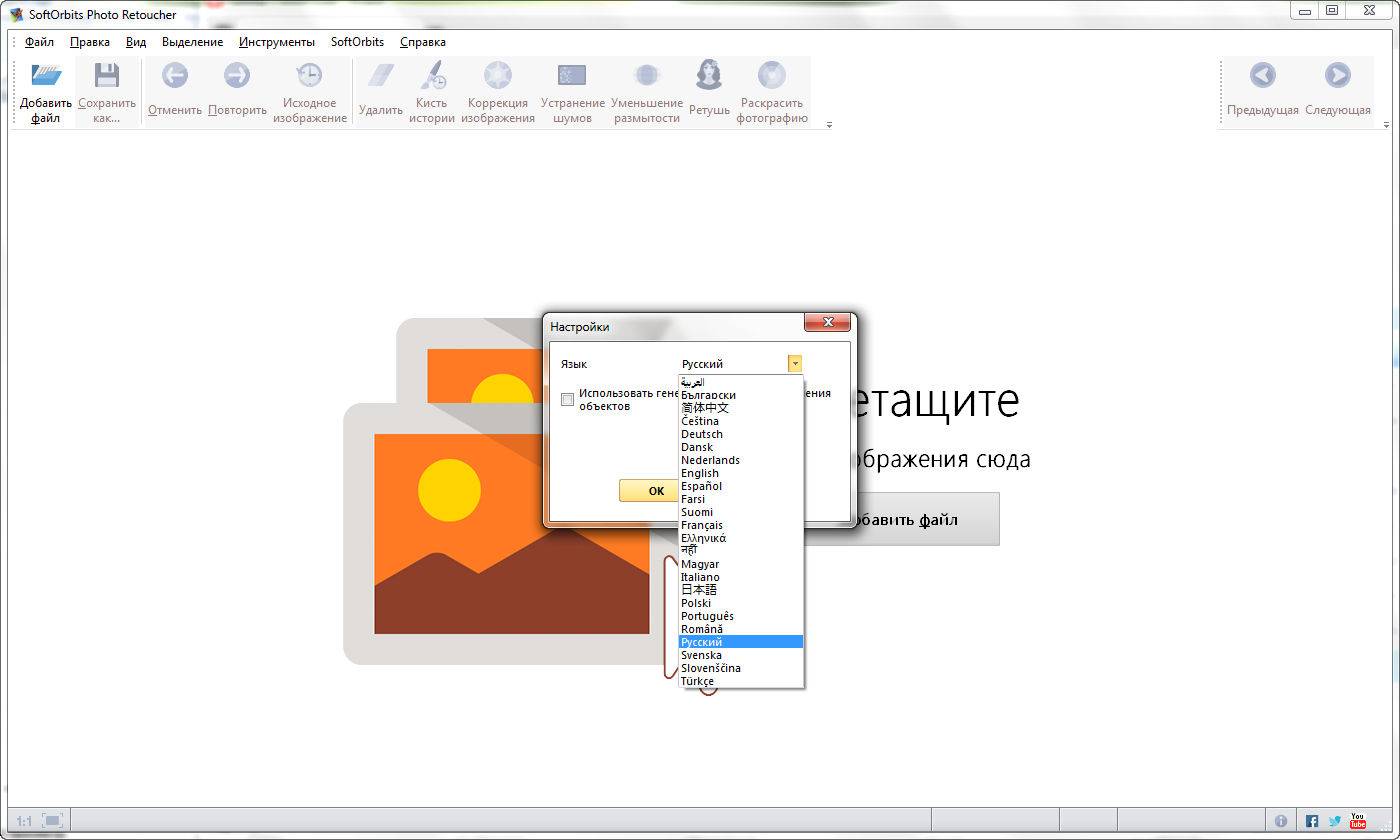Open the Правка menu
Screen dimensions: 1400x840
click(x=90, y=42)
